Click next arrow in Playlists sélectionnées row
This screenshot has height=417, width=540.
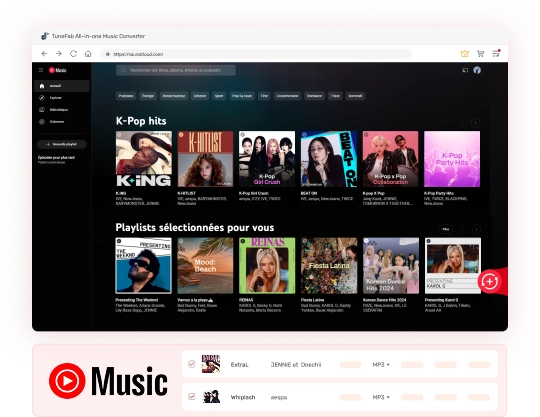476,229
